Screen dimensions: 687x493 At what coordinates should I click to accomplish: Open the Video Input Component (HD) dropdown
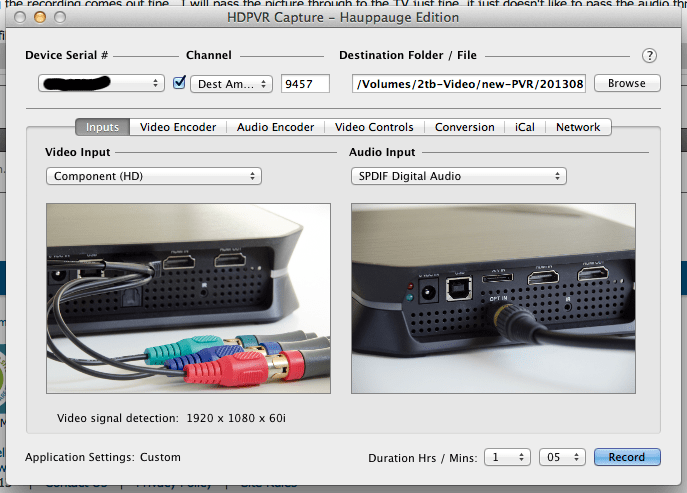click(x=153, y=176)
